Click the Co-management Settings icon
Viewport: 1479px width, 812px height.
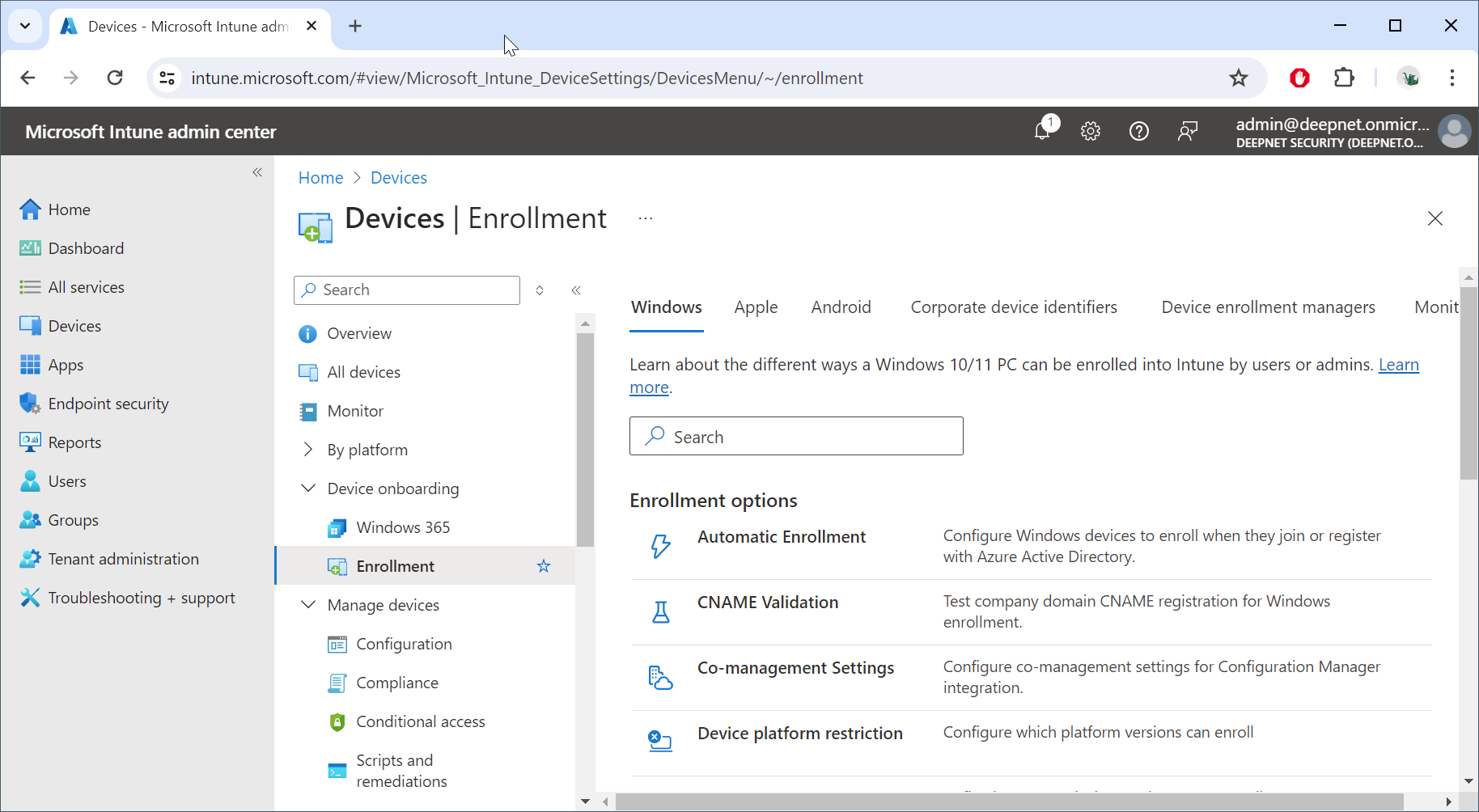point(661,678)
